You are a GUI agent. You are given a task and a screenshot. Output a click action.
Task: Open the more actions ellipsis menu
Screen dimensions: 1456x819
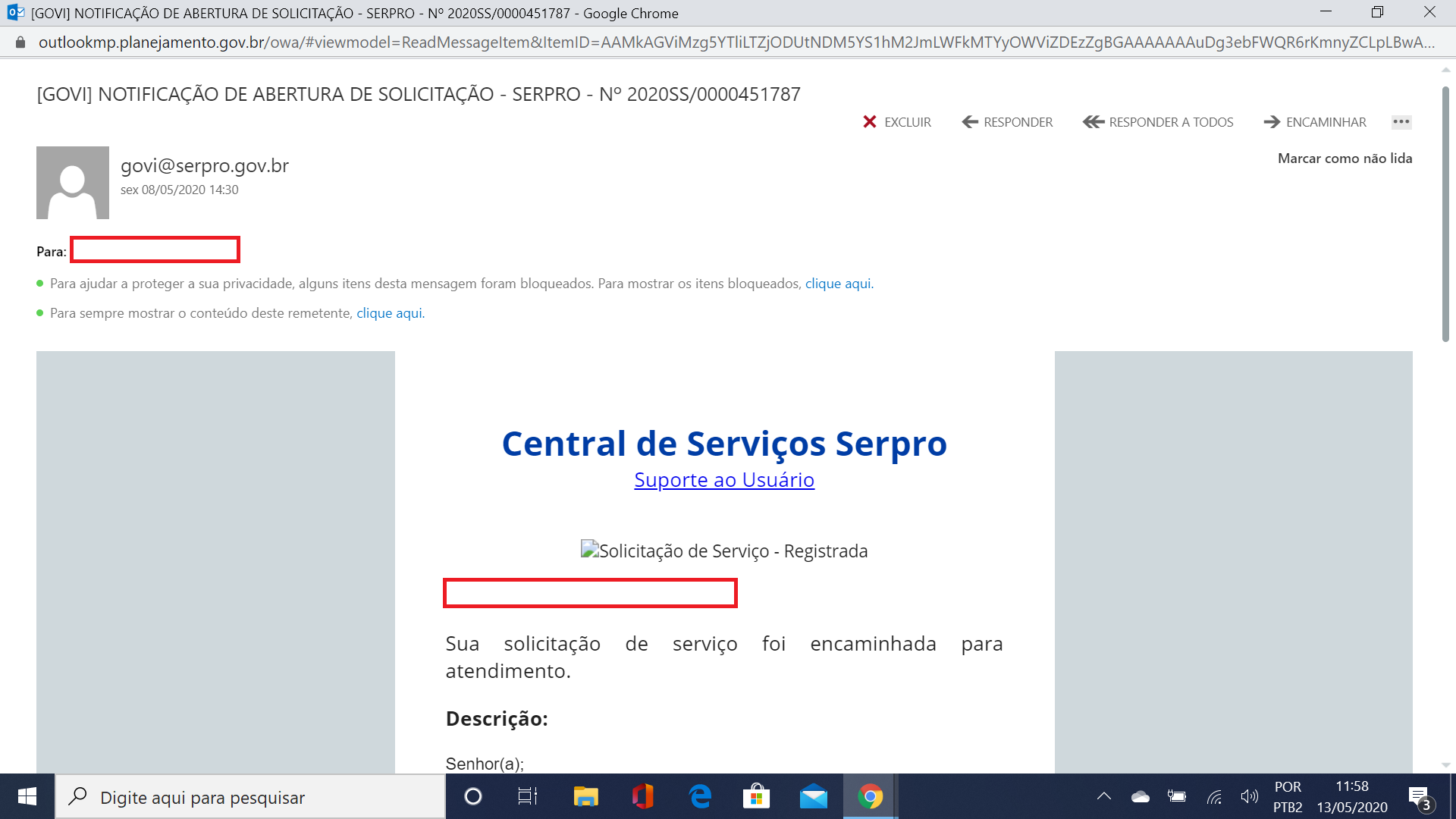(1401, 121)
